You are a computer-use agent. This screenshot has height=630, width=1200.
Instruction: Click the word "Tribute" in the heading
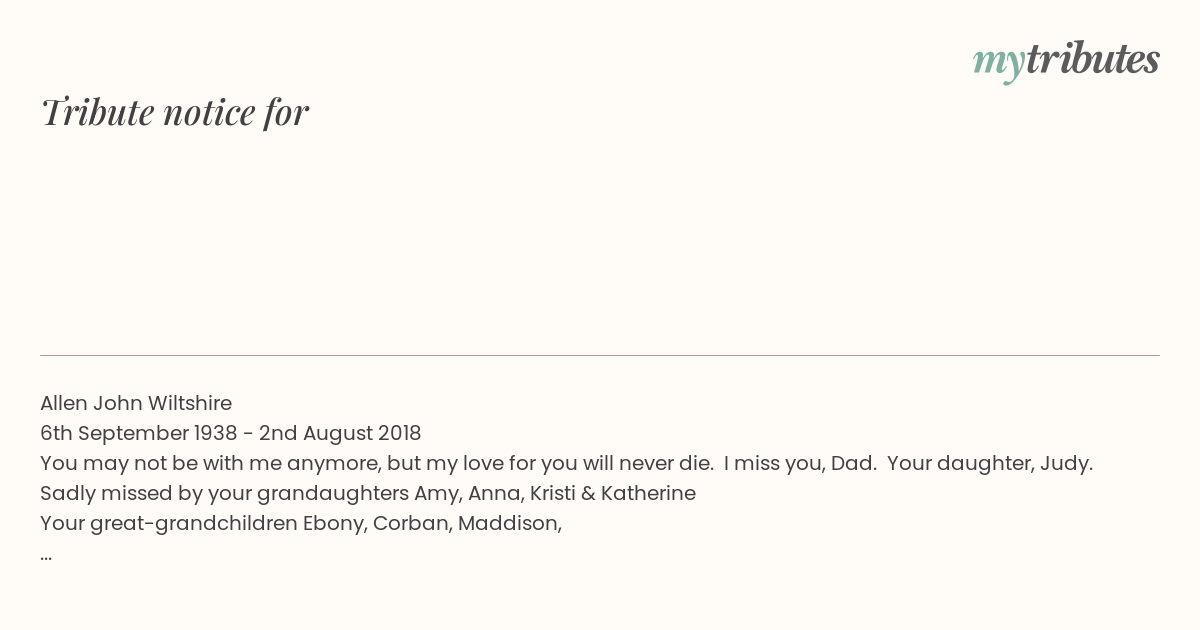pyautogui.click(x=98, y=112)
